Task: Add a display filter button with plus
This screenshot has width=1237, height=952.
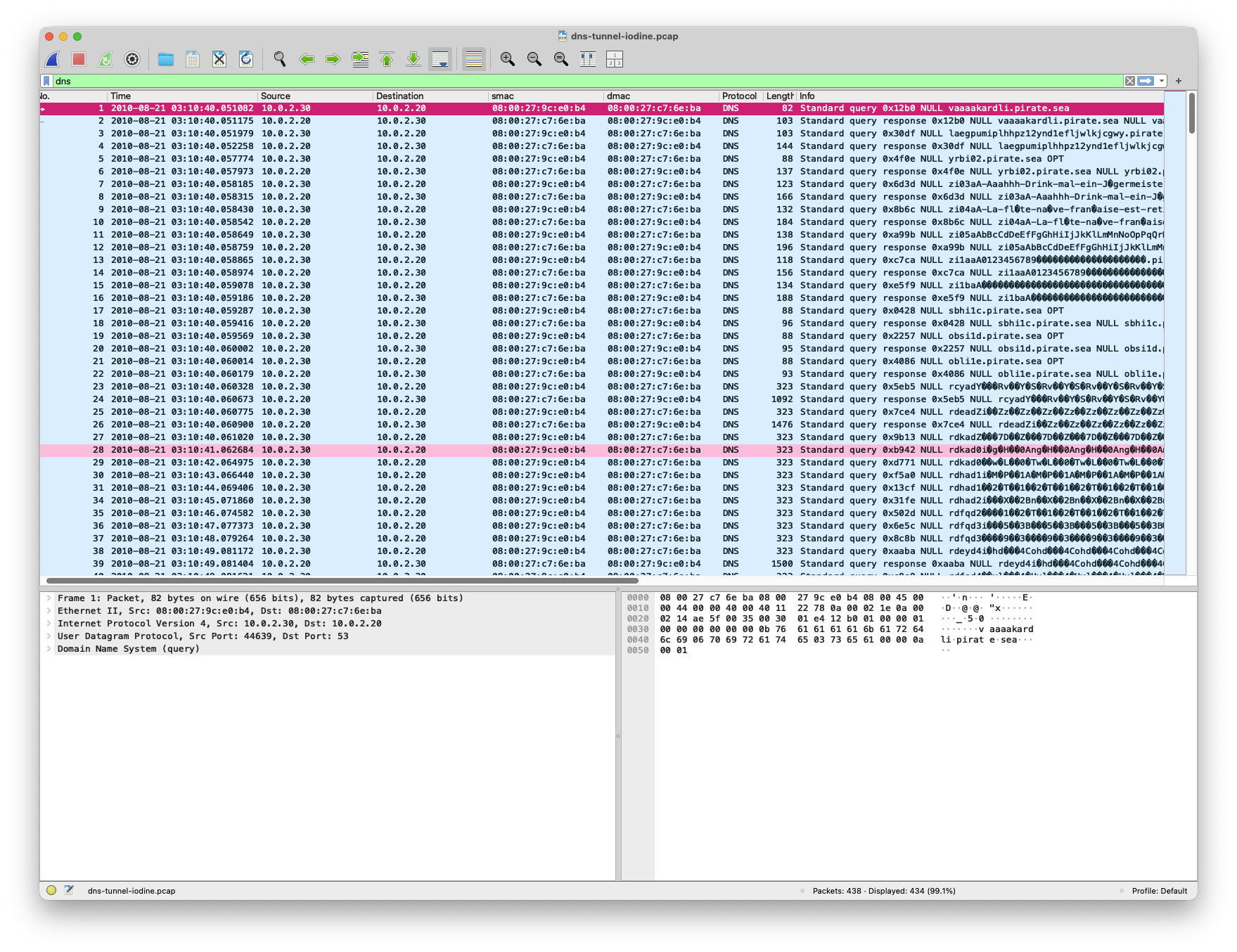Action: pos(1179,81)
